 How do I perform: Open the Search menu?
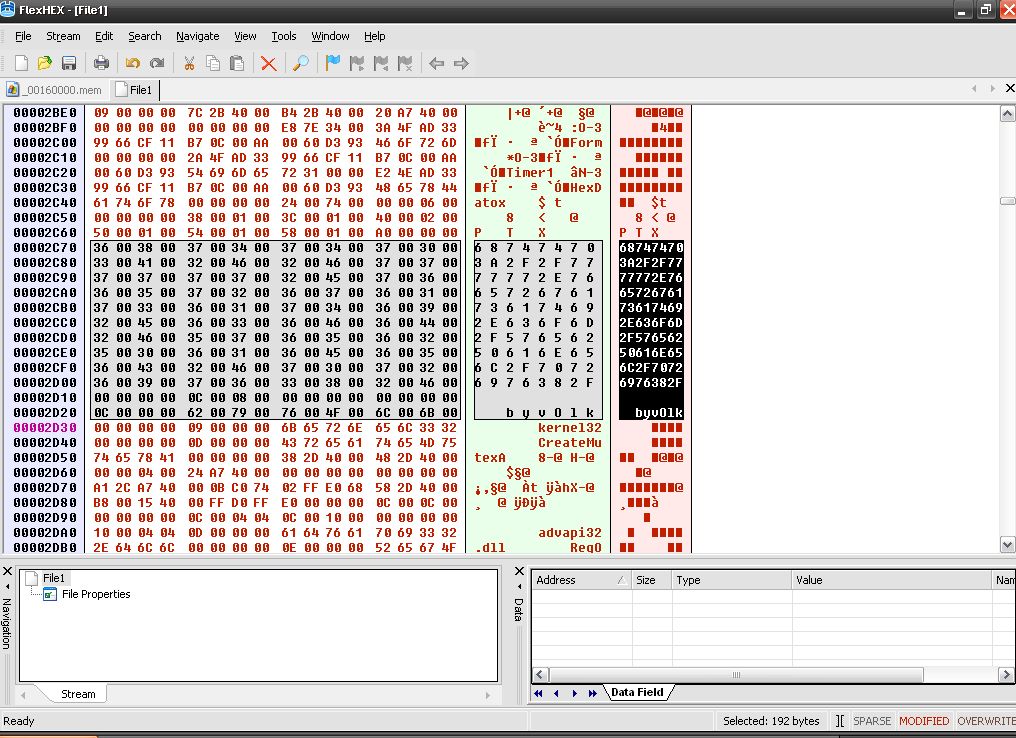point(144,36)
